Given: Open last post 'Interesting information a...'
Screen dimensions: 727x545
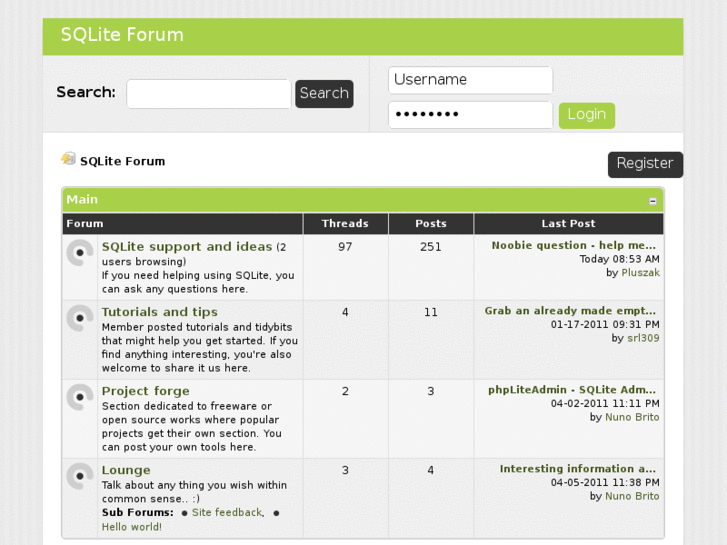Looking at the screenshot, I should [x=578, y=468].
